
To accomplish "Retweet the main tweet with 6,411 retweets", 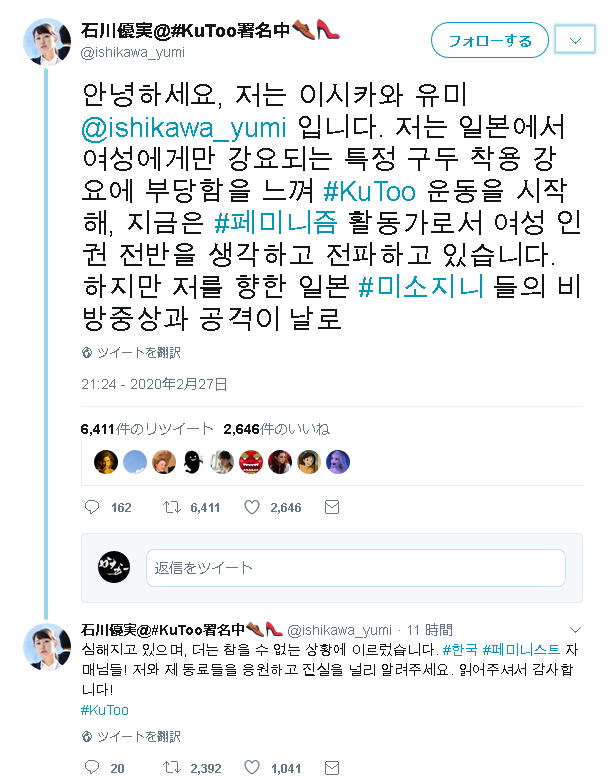I will [x=172, y=507].
